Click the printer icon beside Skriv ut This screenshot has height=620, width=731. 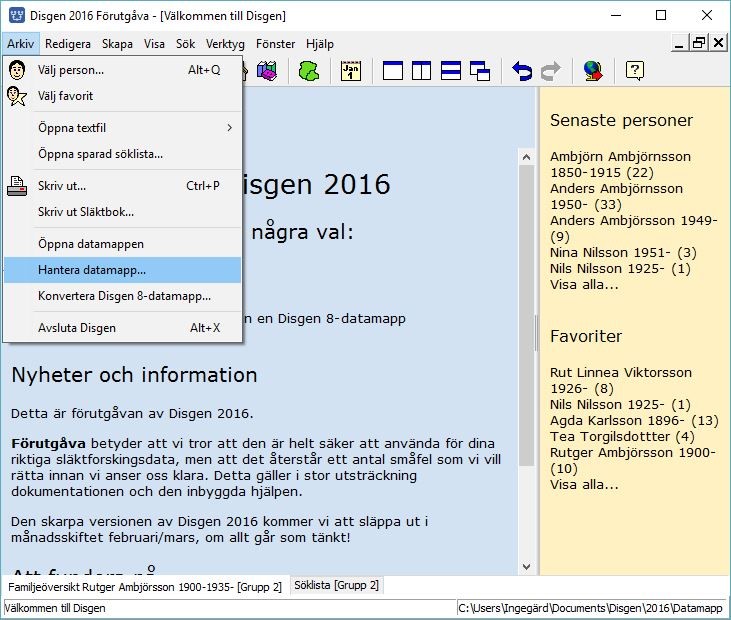[17, 186]
